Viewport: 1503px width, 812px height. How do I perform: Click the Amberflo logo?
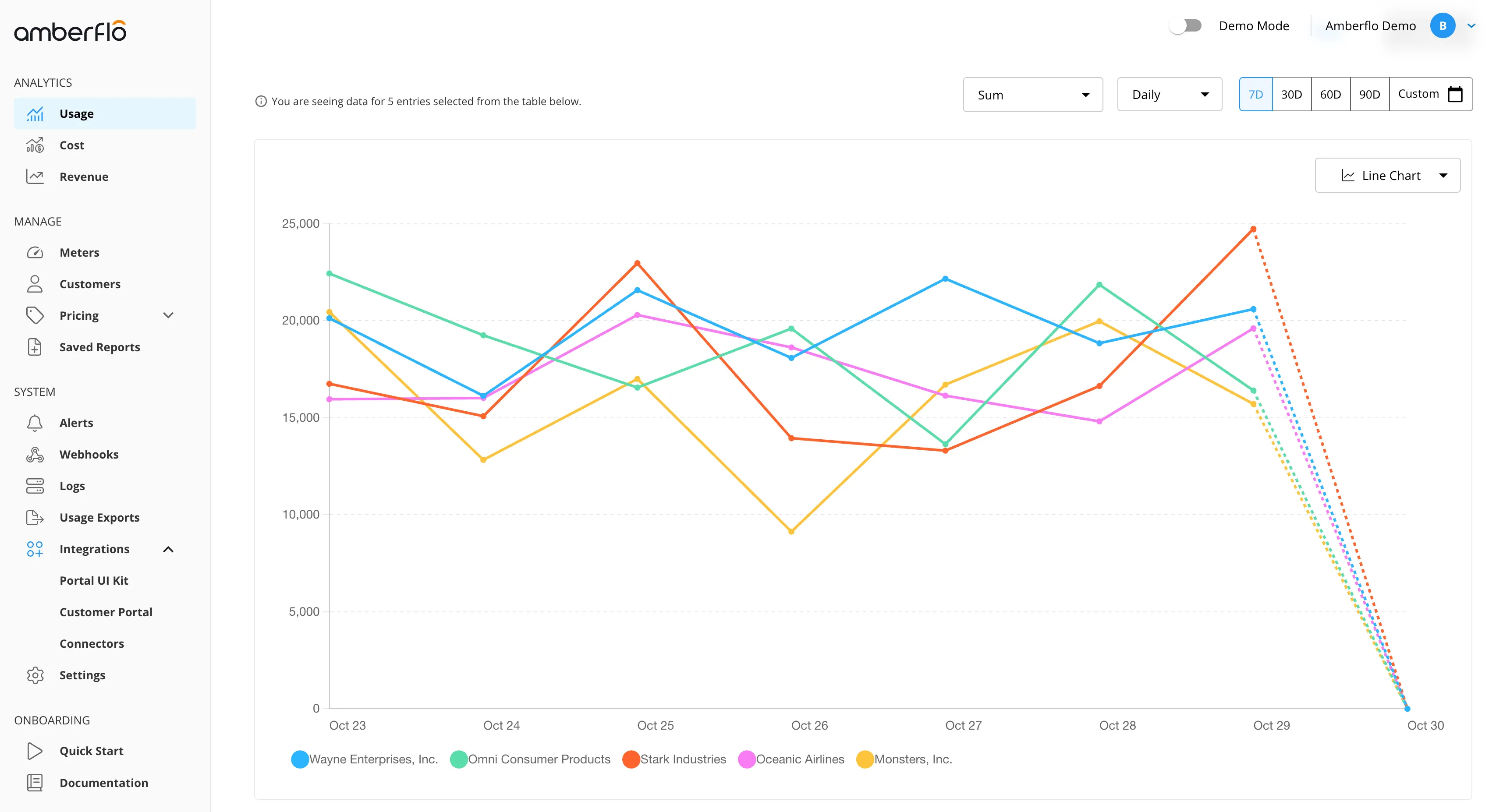pyautogui.click(x=71, y=31)
